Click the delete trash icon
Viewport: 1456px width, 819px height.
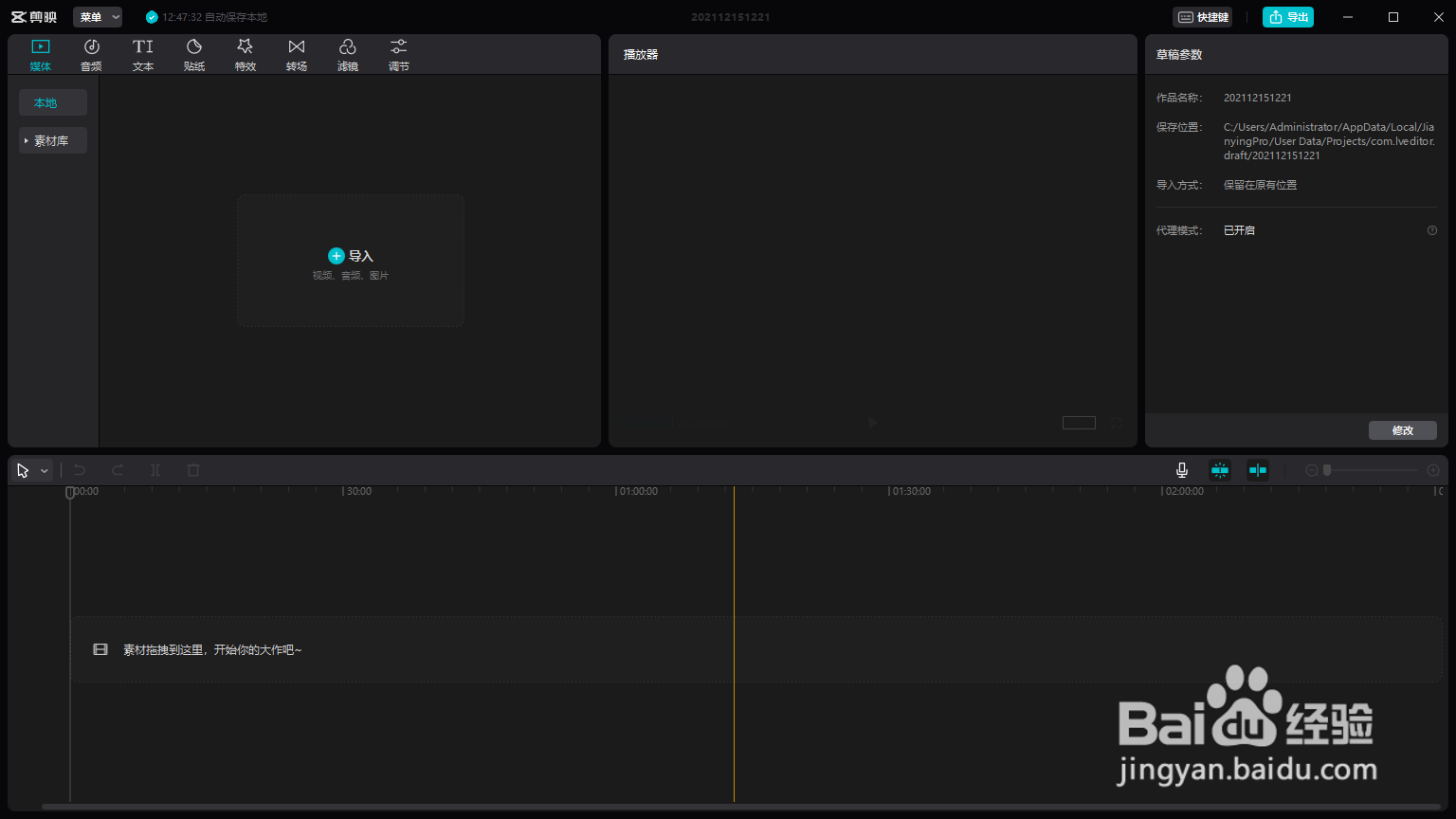193,470
